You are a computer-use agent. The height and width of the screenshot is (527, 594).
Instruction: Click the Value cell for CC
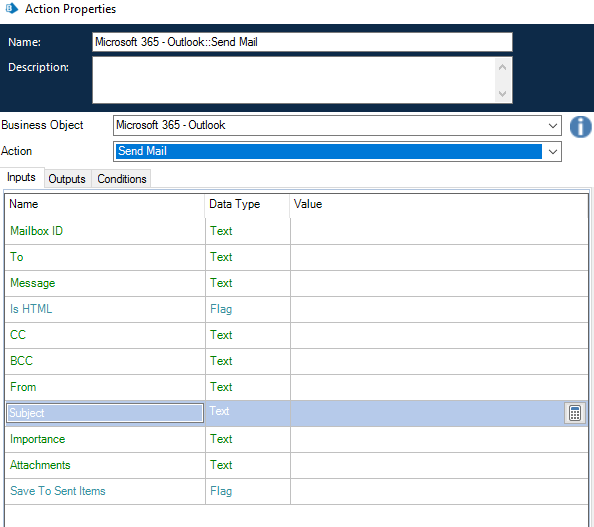point(439,335)
